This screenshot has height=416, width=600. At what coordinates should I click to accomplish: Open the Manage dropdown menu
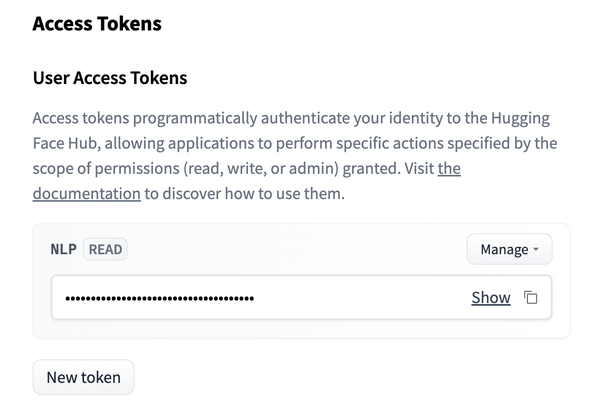click(x=508, y=249)
